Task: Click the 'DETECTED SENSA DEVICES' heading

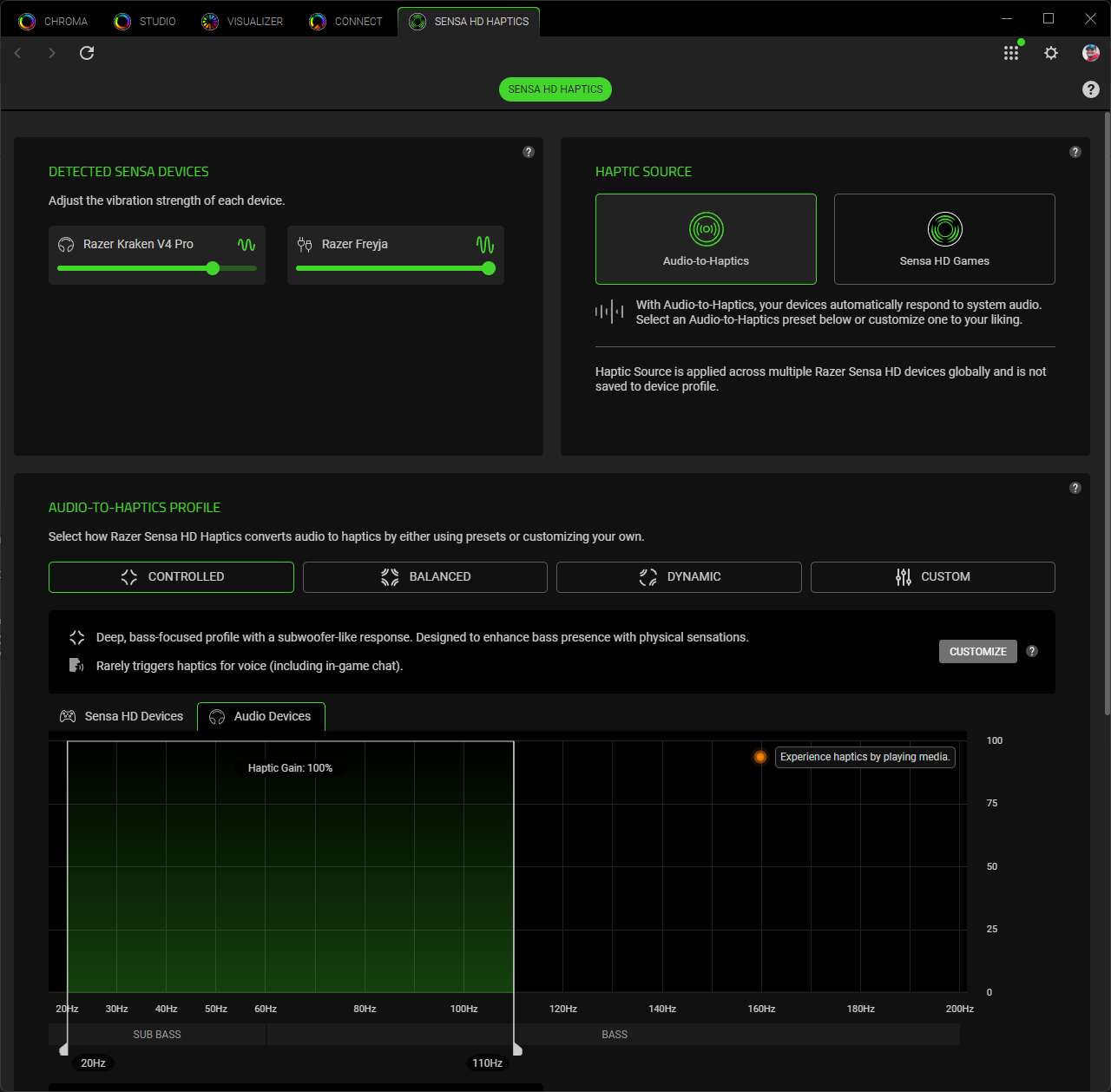Action: pos(128,172)
